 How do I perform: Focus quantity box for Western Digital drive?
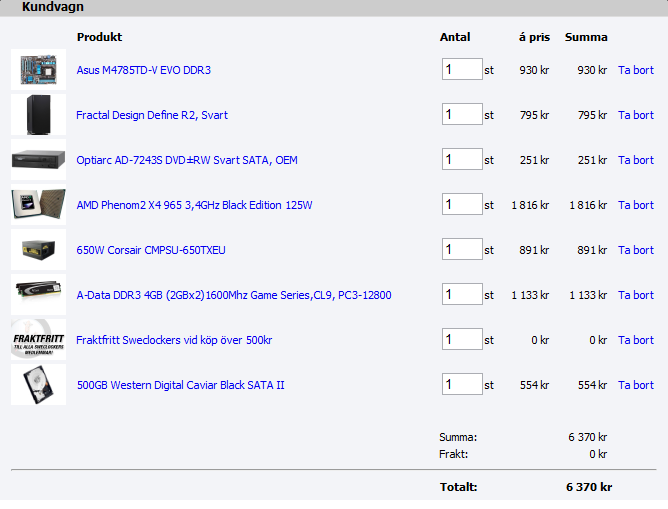(x=462, y=385)
